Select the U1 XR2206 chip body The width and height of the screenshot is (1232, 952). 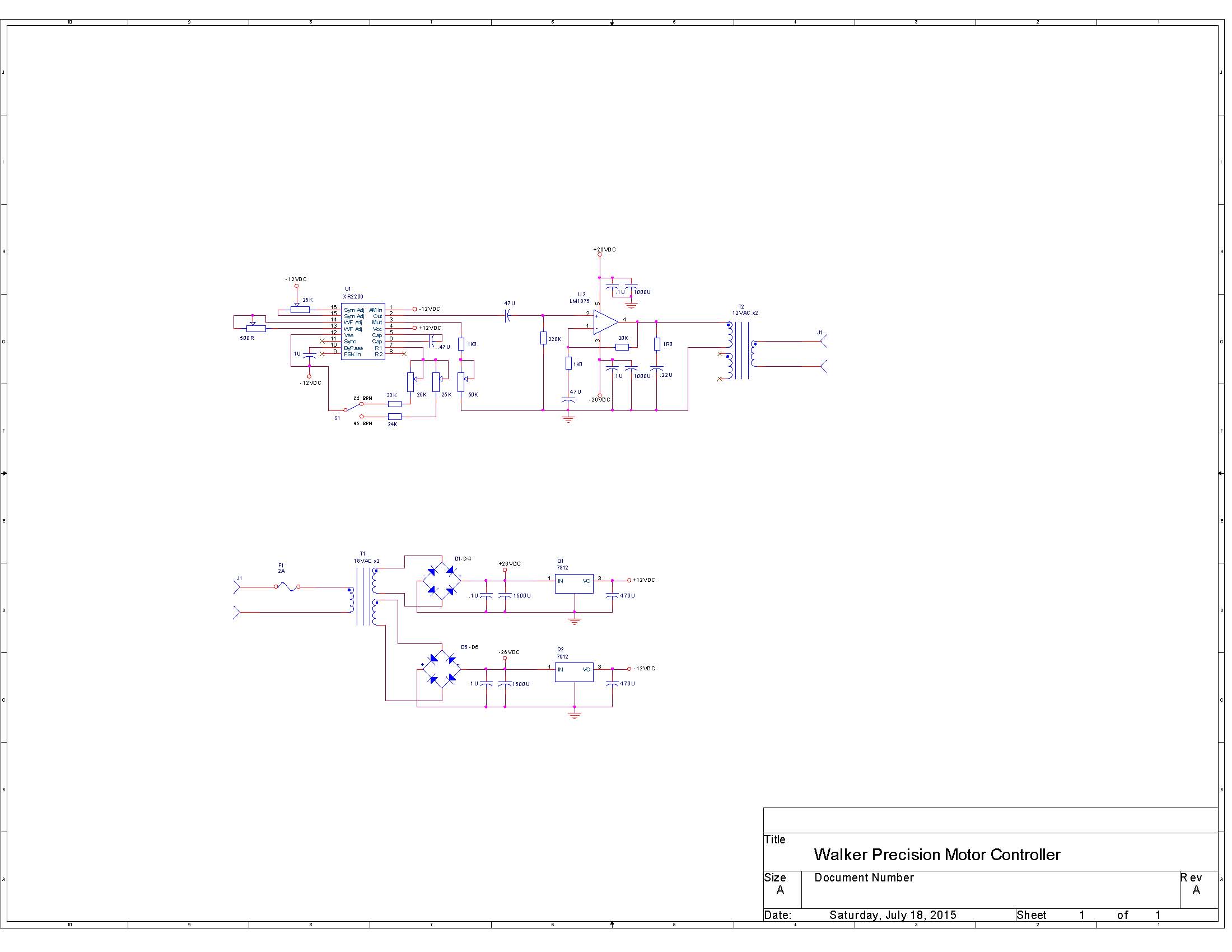pyautogui.click(x=363, y=332)
